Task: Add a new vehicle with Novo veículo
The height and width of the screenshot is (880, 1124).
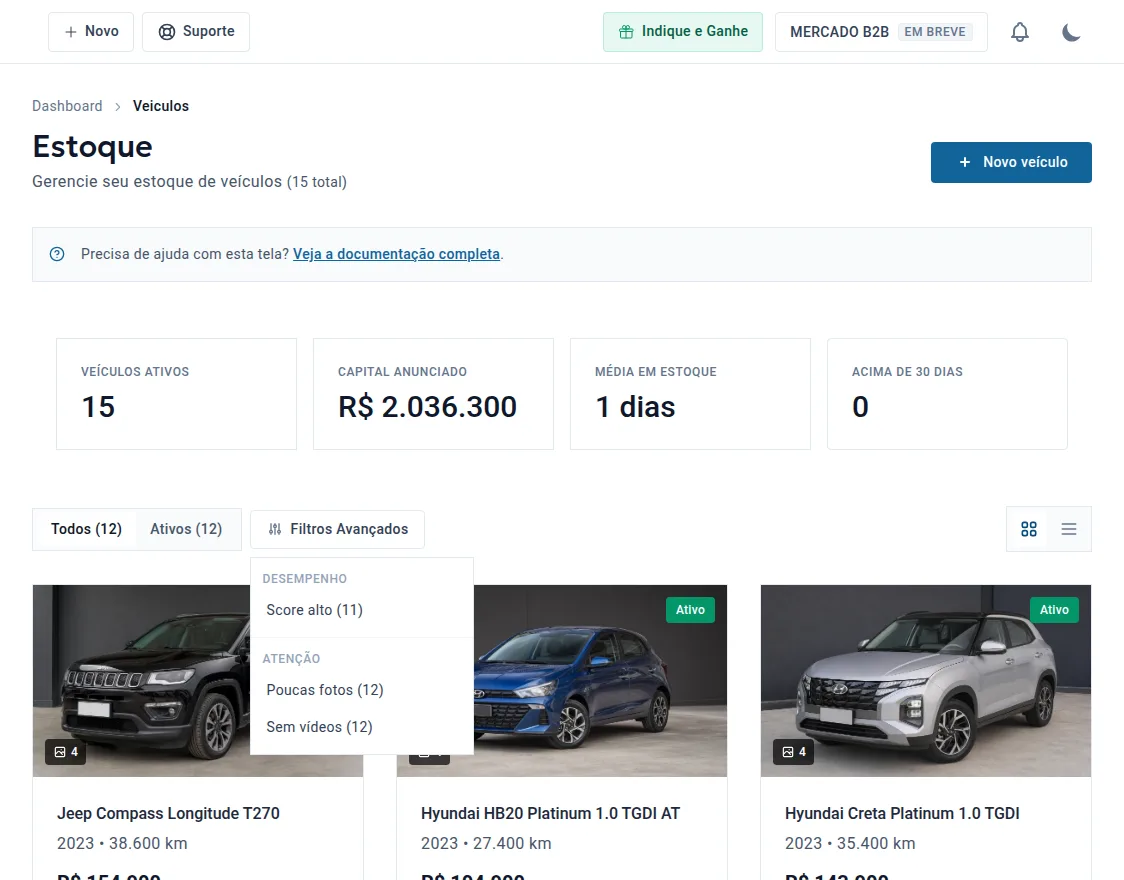Action: pos(1011,162)
